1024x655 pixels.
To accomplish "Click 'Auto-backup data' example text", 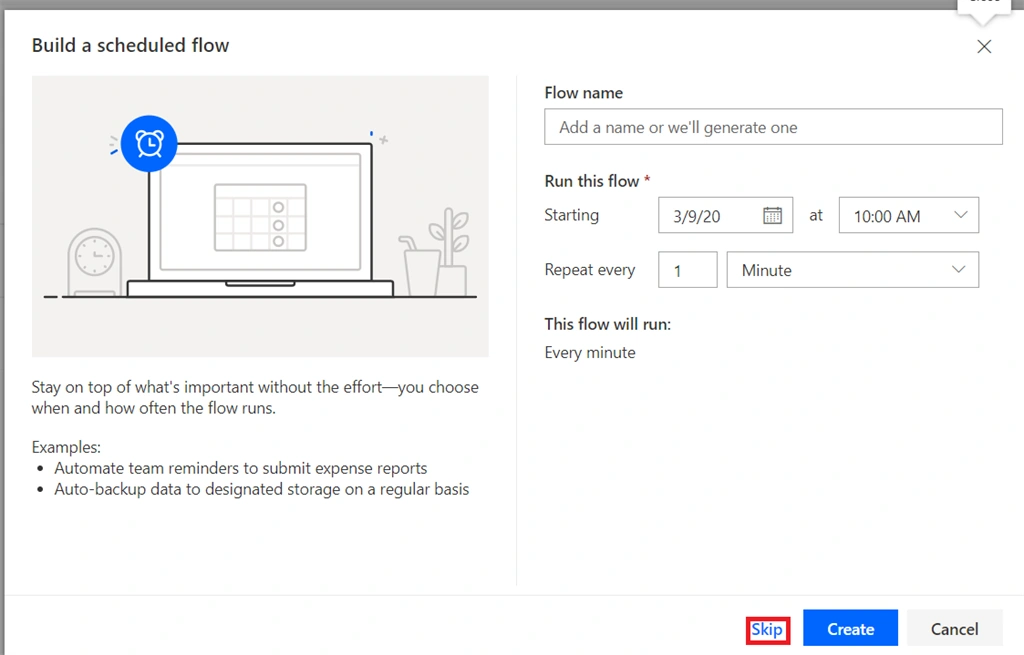I will pyautogui.click(x=261, y=489).
